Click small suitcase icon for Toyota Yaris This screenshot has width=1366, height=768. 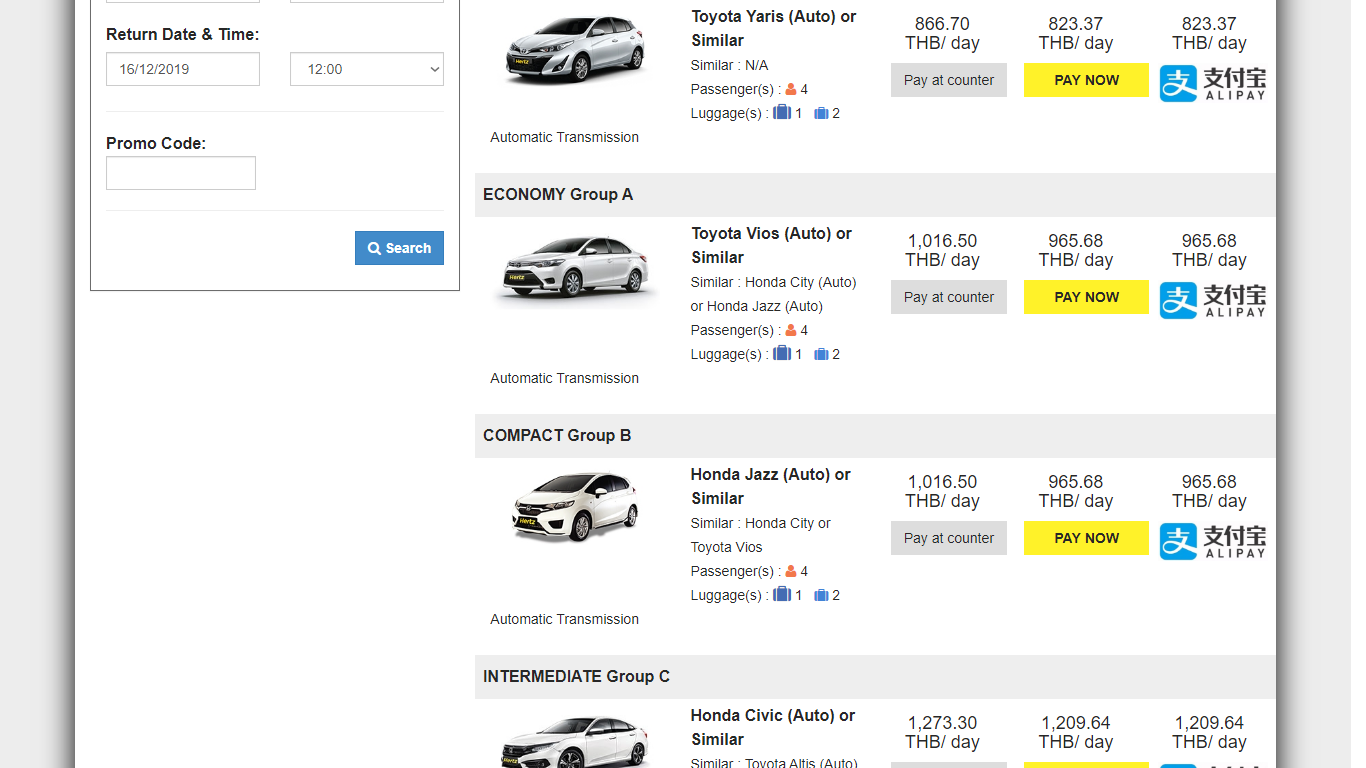821,114
